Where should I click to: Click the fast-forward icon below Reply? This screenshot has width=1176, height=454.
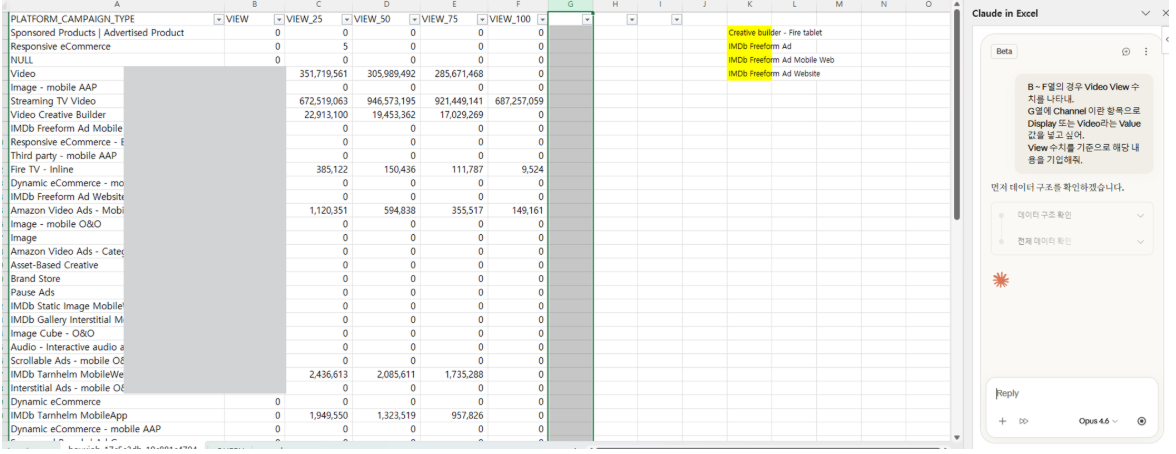click(x=1024, y=421)
